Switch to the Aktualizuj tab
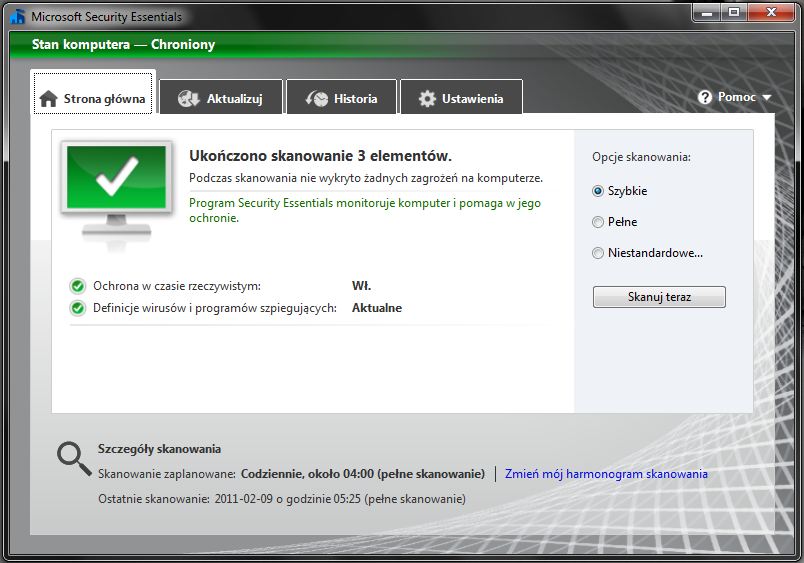This screenshot has height=563, width=804. [x=221, y=97]
